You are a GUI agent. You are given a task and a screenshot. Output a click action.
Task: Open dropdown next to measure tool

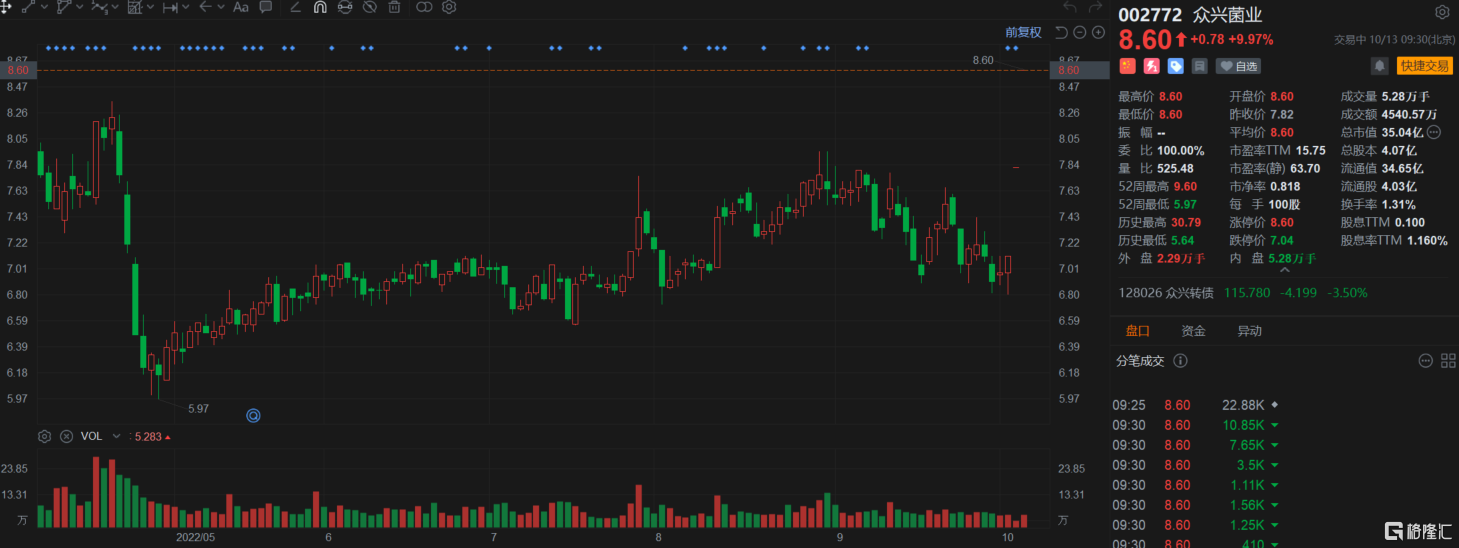tap(186, 7)
